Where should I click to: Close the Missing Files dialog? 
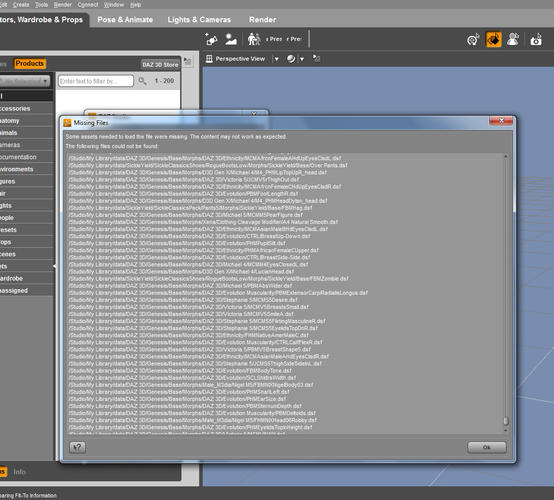[x=501, y=121]
